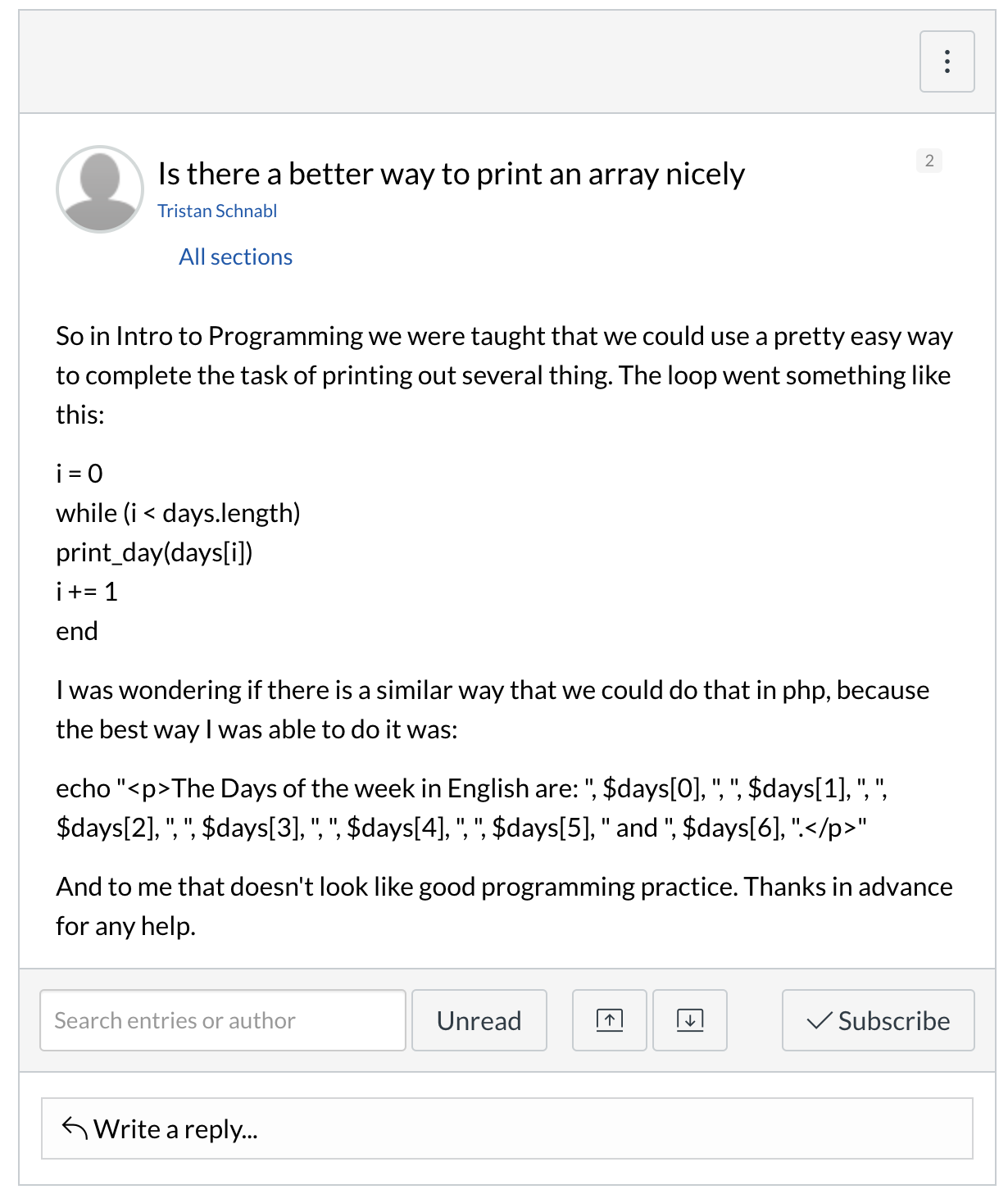Click the "i += 1" code line

tap(87, 592)
